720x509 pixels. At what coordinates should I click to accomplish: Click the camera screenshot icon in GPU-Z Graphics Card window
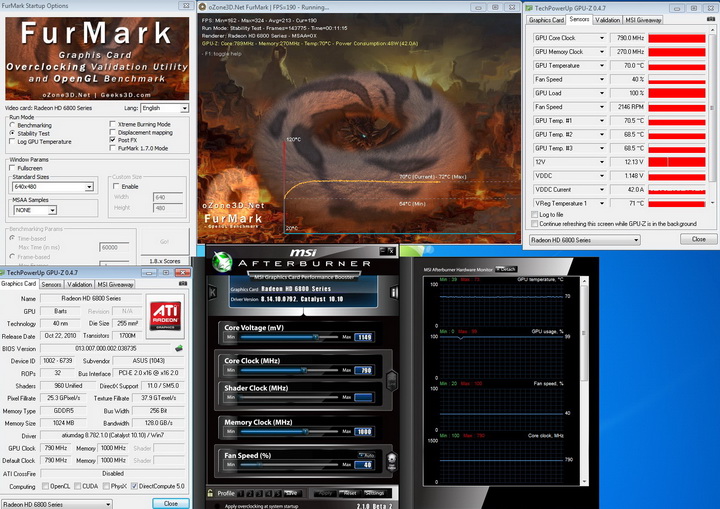183,283
